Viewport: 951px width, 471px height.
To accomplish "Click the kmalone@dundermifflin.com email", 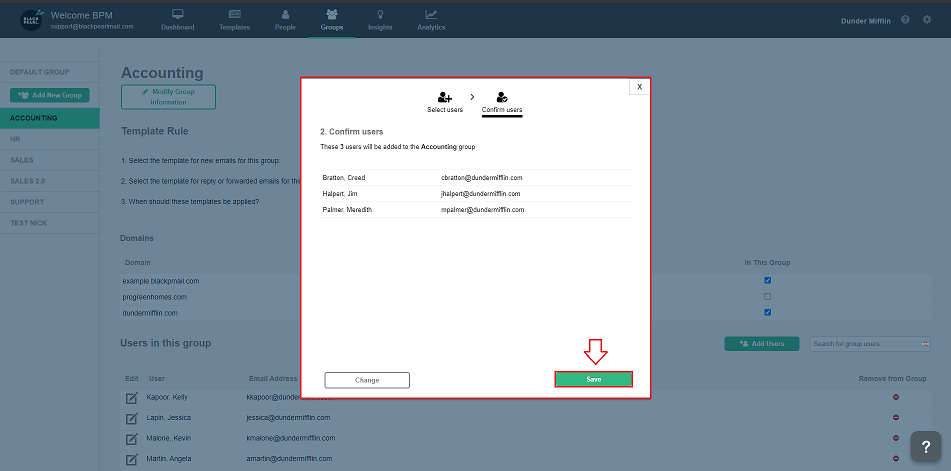I will 291,438.
